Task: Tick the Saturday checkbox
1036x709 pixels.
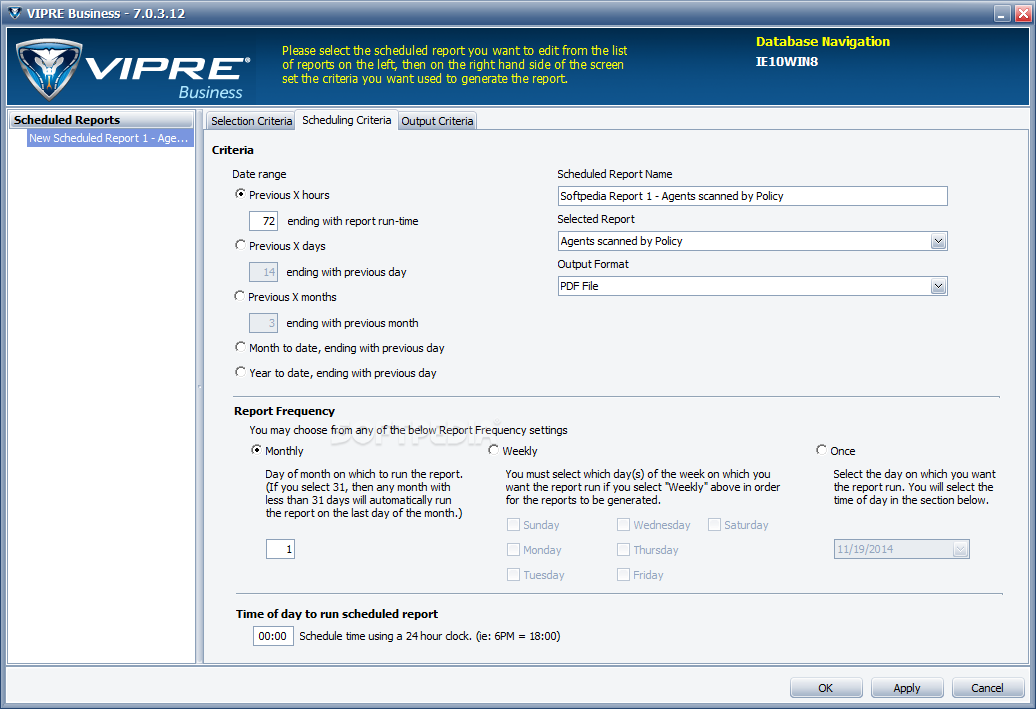Action: tap(714, 525)
